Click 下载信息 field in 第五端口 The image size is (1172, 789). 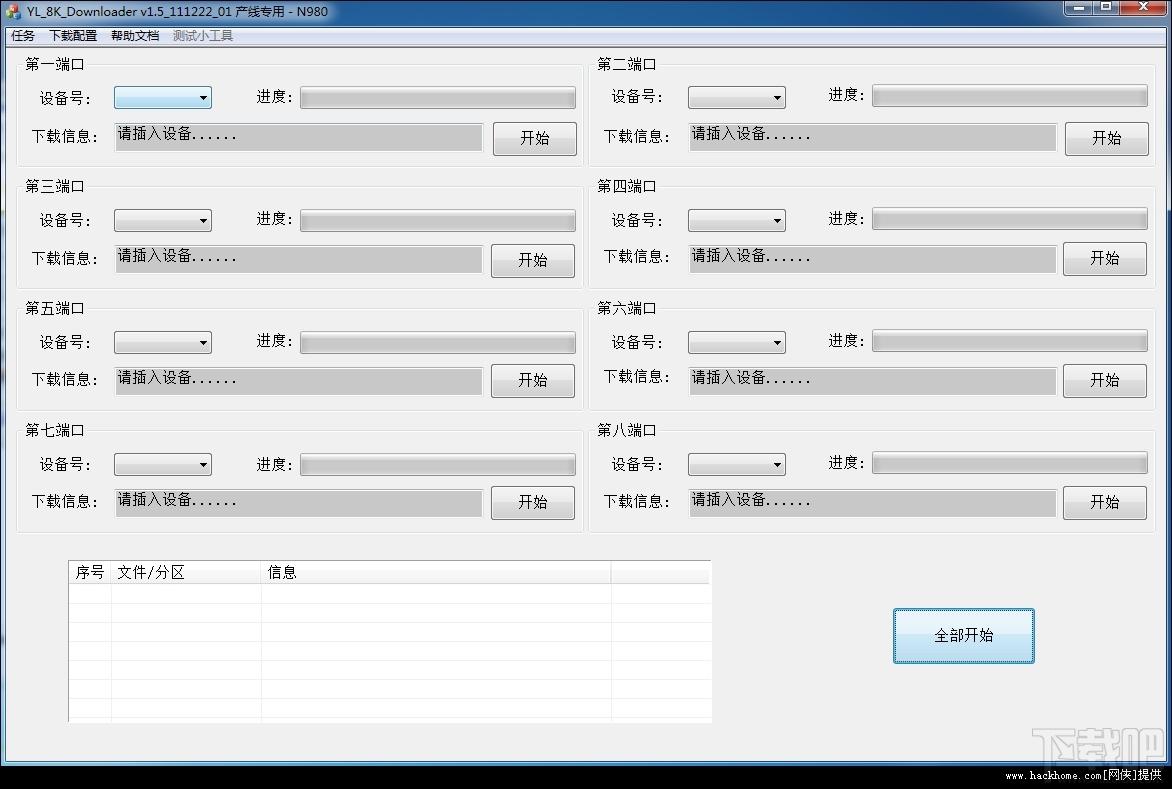pos(299,380)
